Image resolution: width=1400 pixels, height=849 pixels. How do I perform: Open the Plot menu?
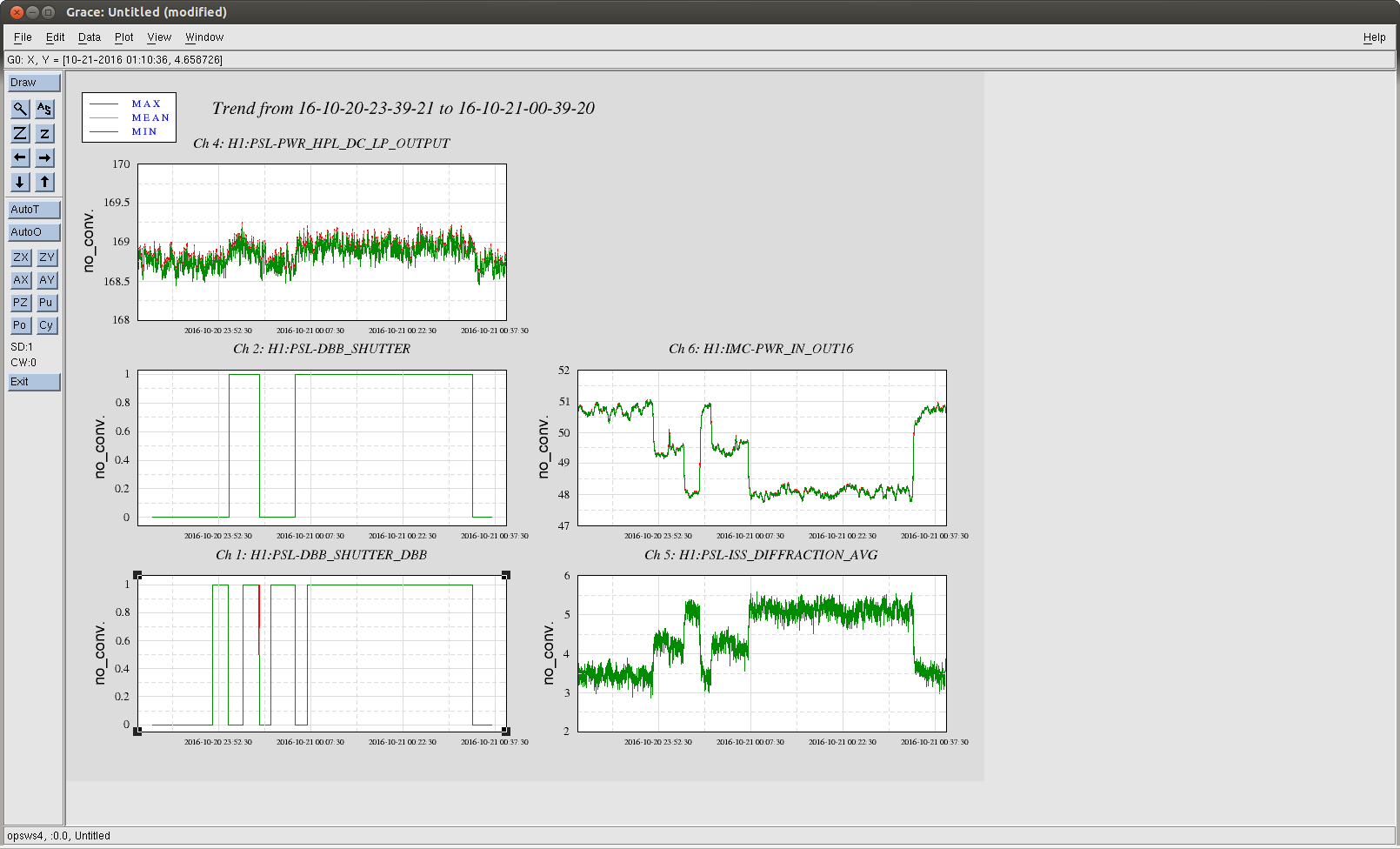pos(124,37)
